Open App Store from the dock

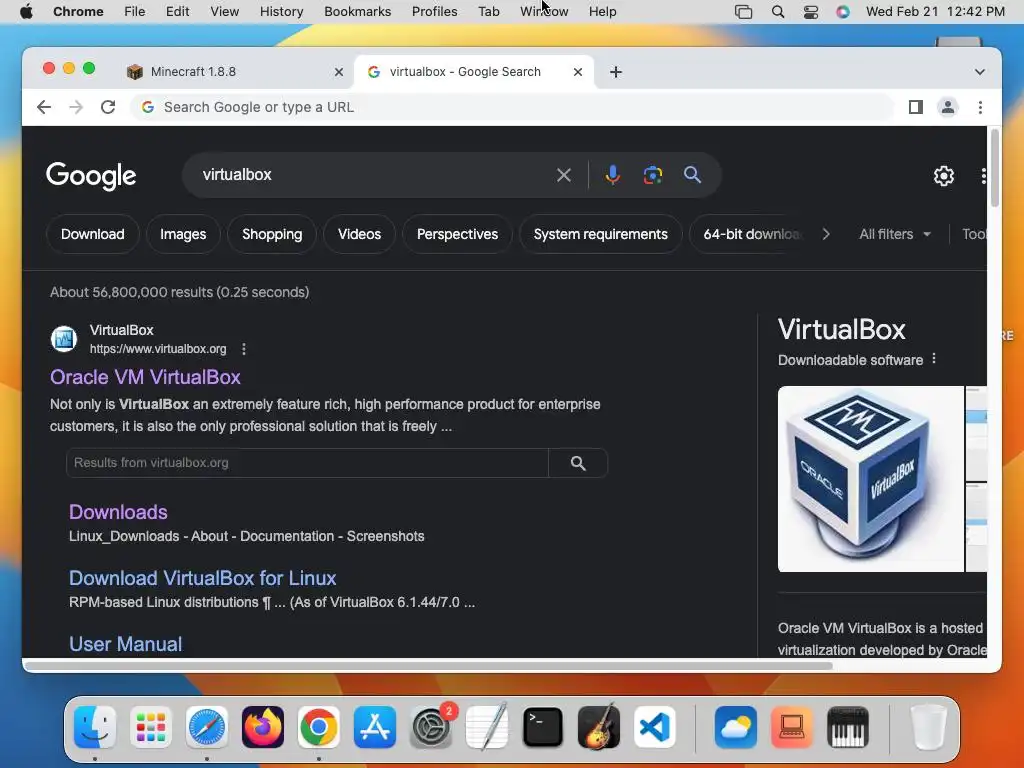click(375, 727)
